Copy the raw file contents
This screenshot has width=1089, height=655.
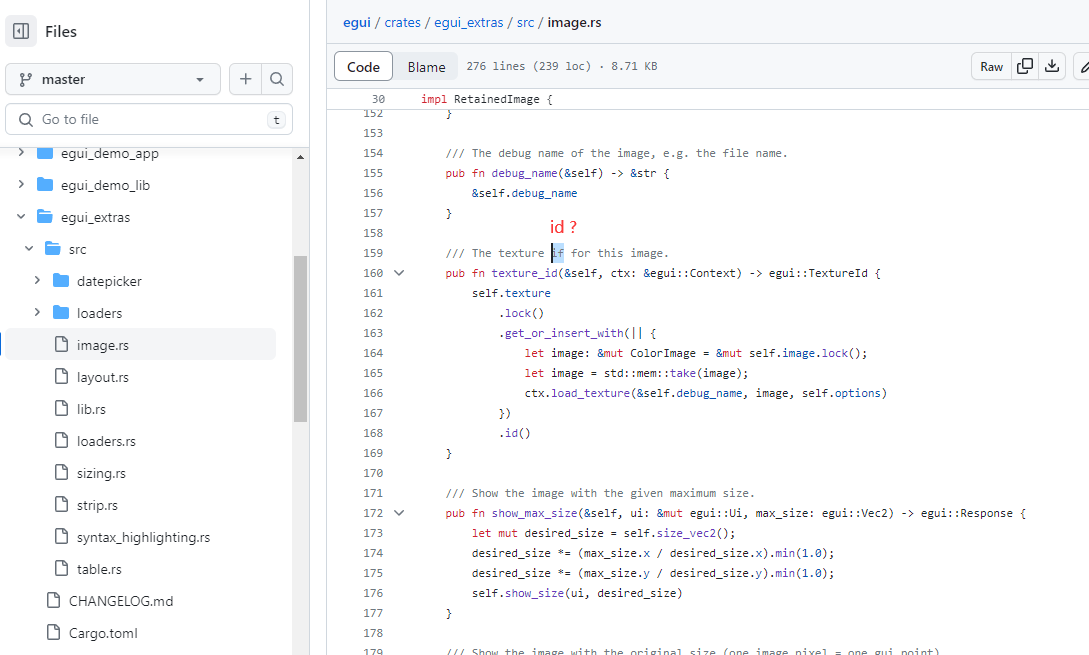click(x=1024, y=65)
